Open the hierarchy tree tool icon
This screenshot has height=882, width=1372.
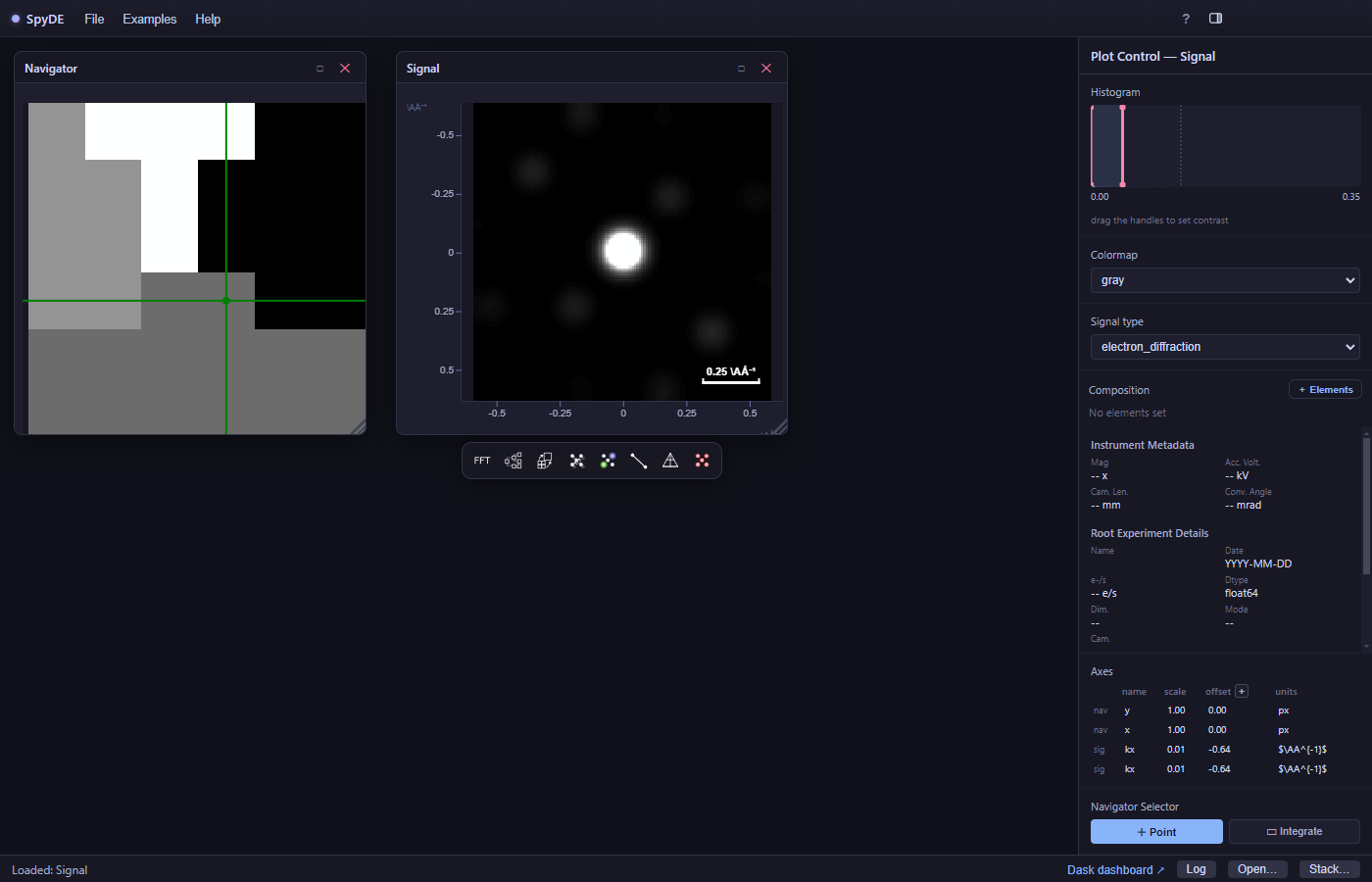[514, 461]
